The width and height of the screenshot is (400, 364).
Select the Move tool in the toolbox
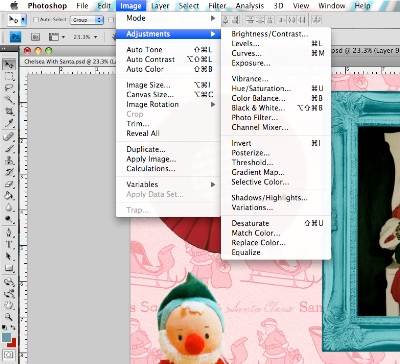tap(9, 64)
